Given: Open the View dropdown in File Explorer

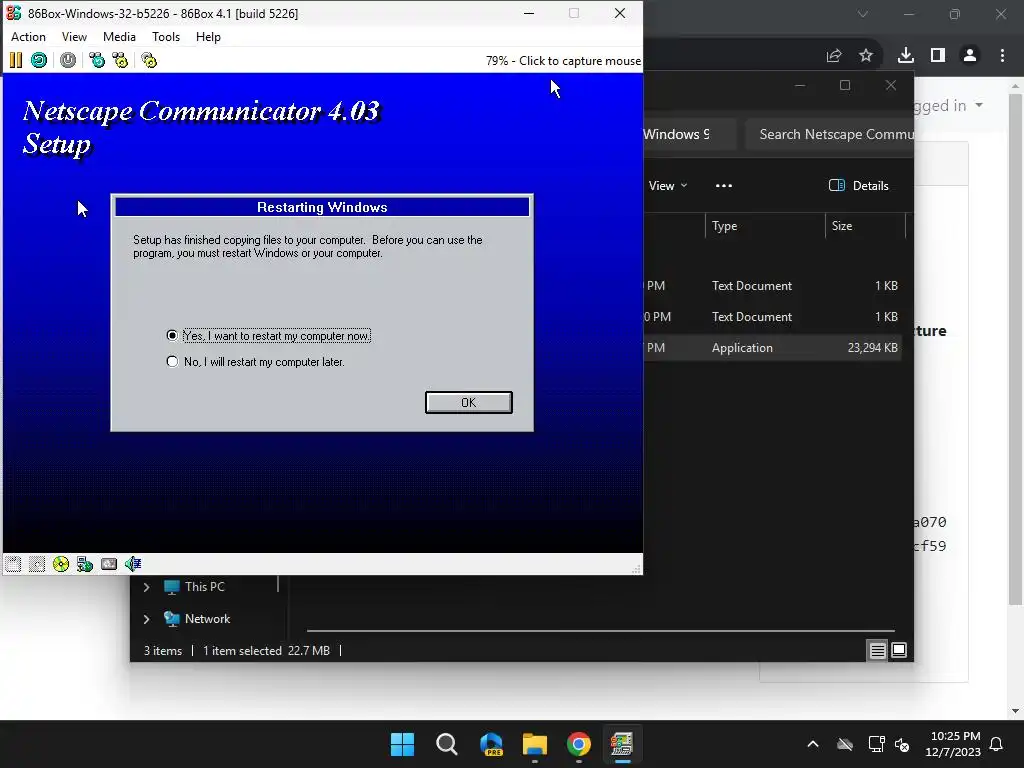Looking at the screenshot, I should [667, 185].
